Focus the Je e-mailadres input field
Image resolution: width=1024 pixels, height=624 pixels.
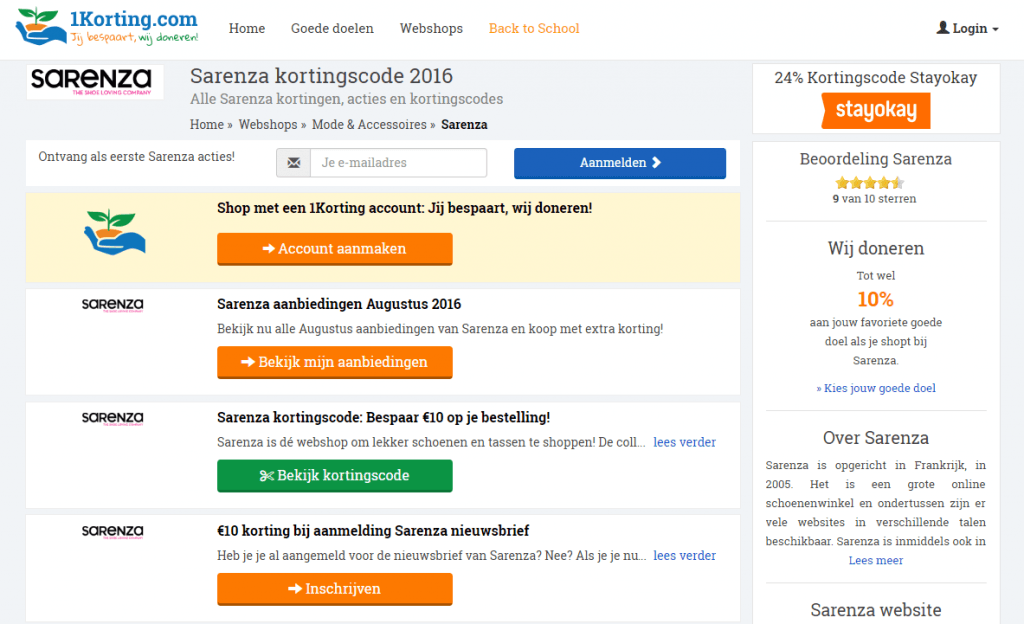398,163
